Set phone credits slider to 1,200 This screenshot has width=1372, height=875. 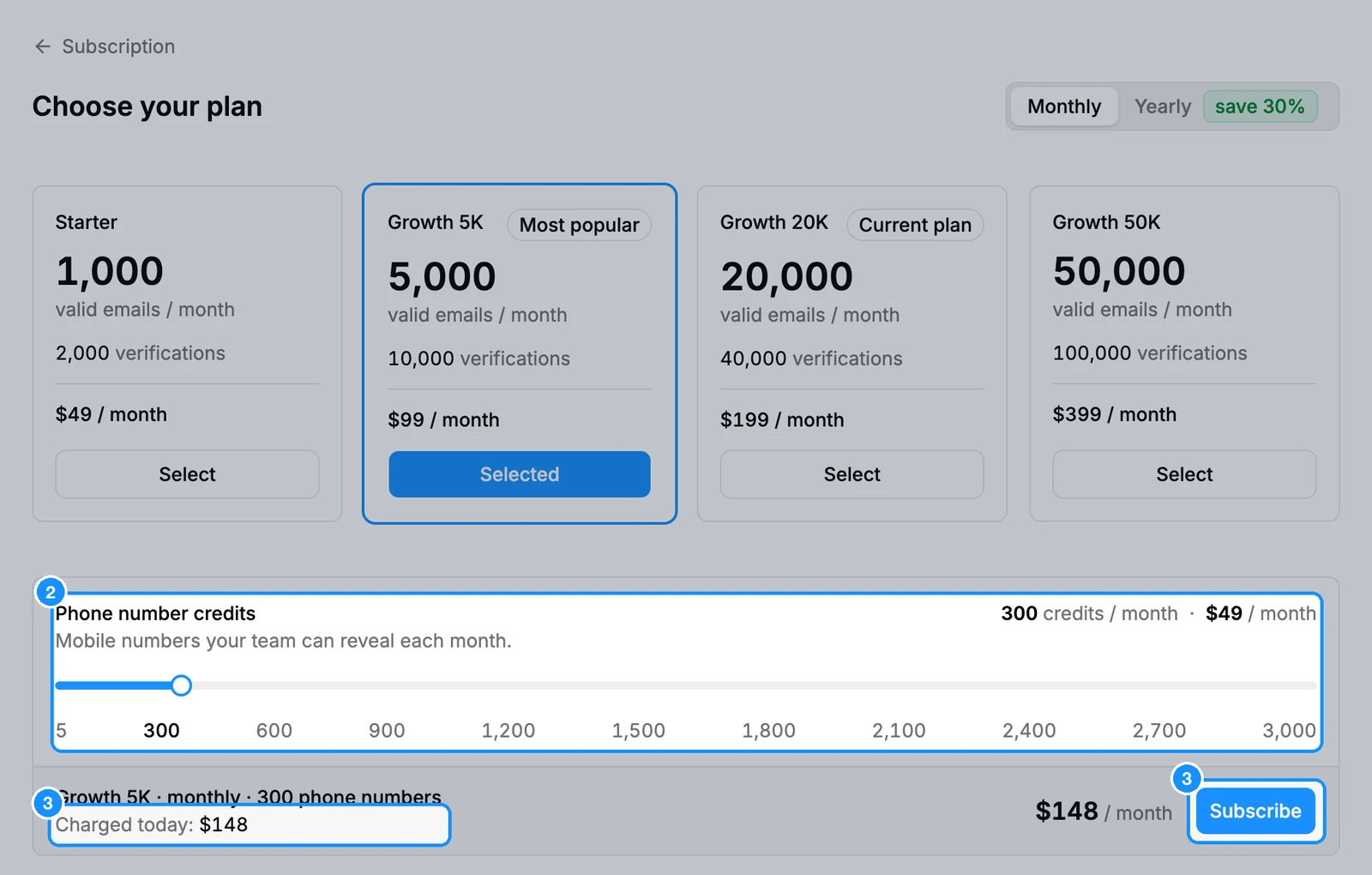point(508,730)
